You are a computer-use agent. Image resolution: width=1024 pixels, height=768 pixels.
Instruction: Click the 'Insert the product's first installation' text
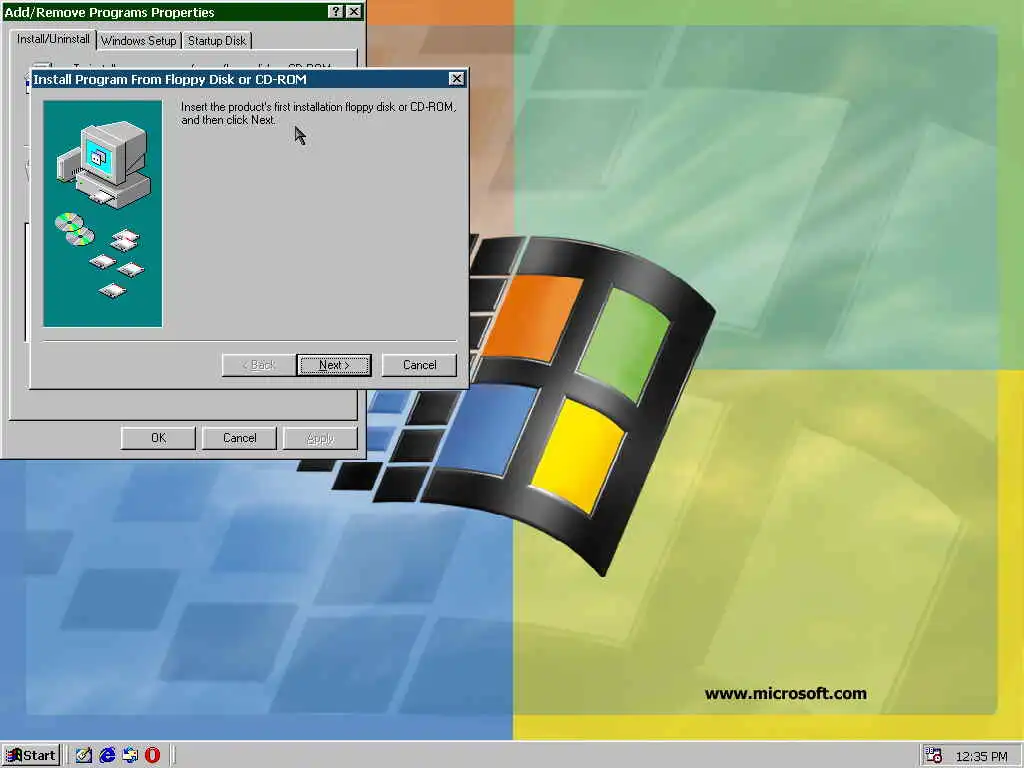[318, 113]
